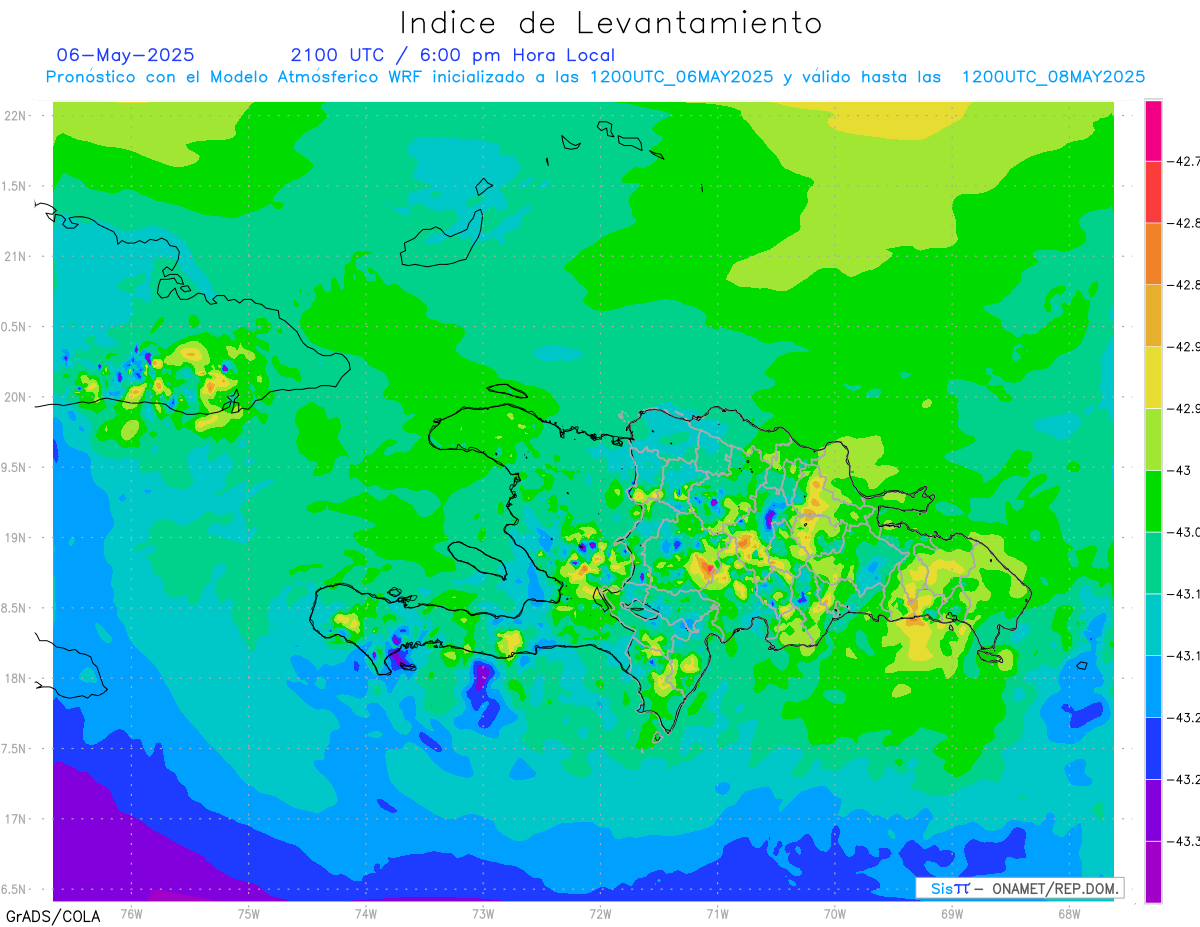Screen dimensions: 1200x927
Task: Click the 69W longitude label
Action: [952, 913]
